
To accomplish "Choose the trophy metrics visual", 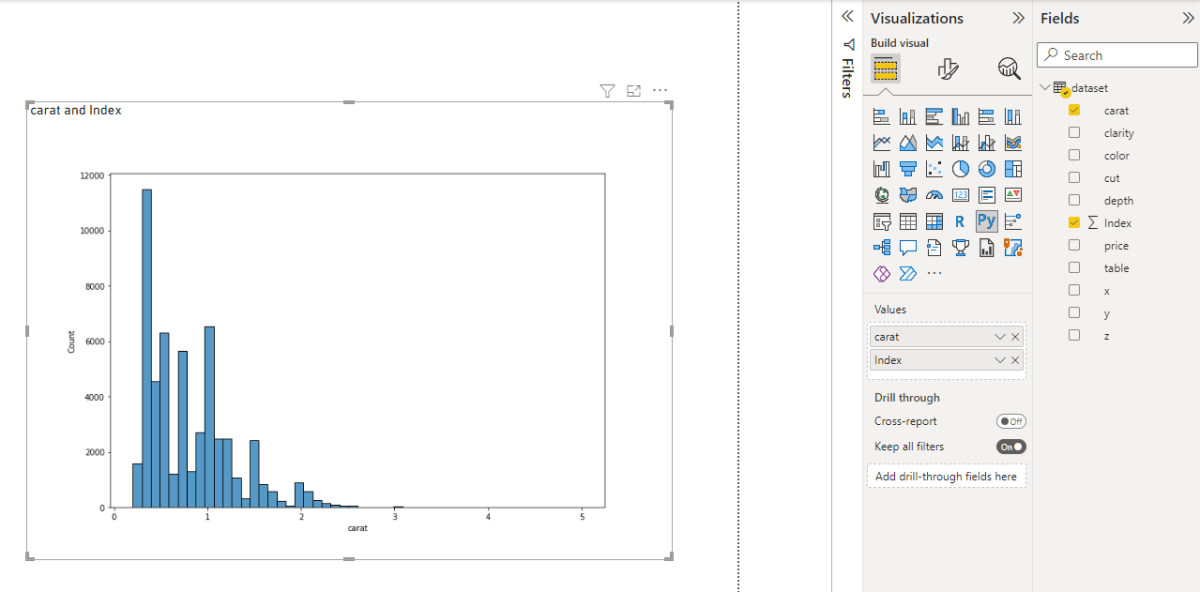I will click(960, 247).
